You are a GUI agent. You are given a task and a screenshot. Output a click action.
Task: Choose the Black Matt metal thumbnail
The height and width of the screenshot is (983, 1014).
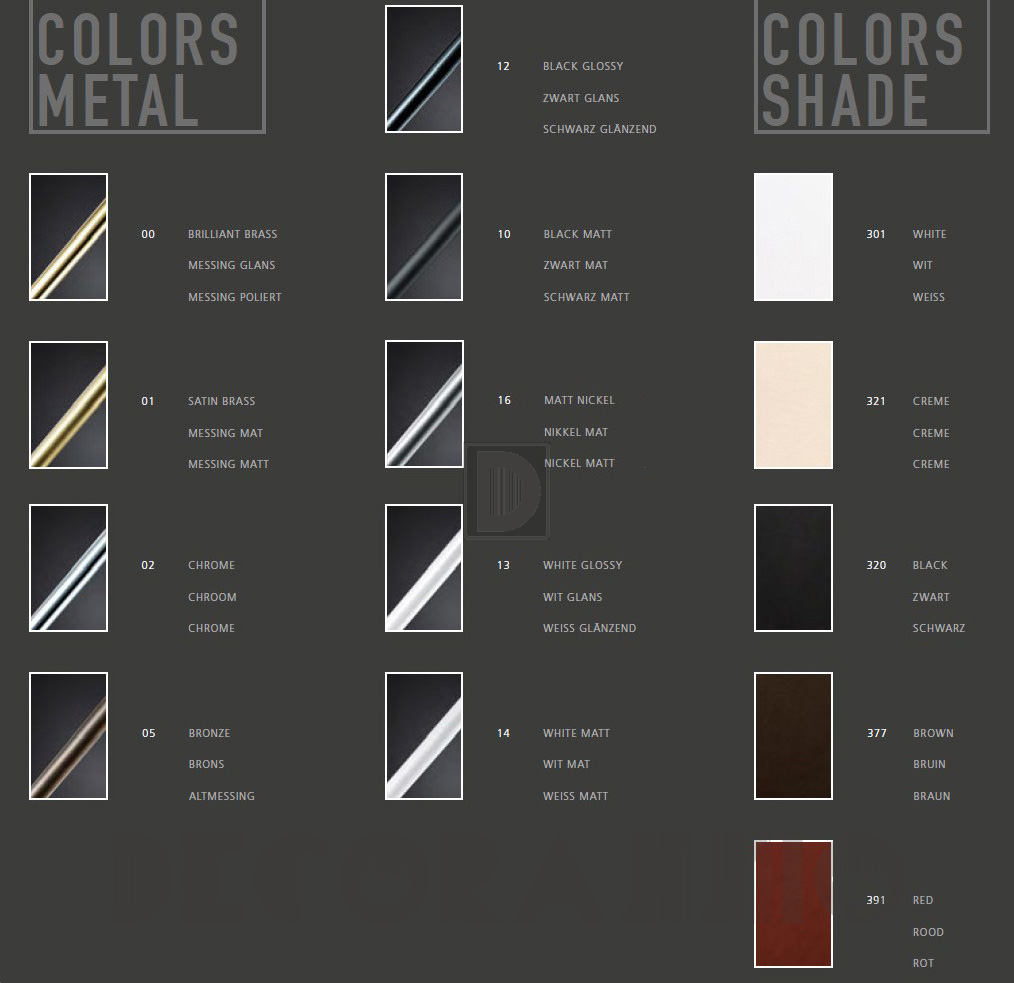coord(424,237)
